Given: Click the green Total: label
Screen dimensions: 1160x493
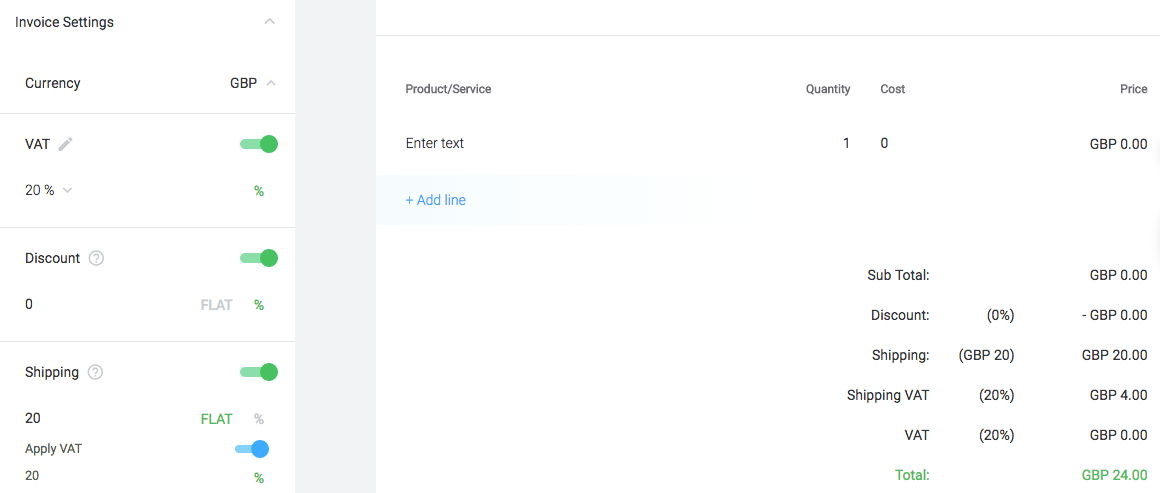Looking at the screenshot, I should coord(912,475).
